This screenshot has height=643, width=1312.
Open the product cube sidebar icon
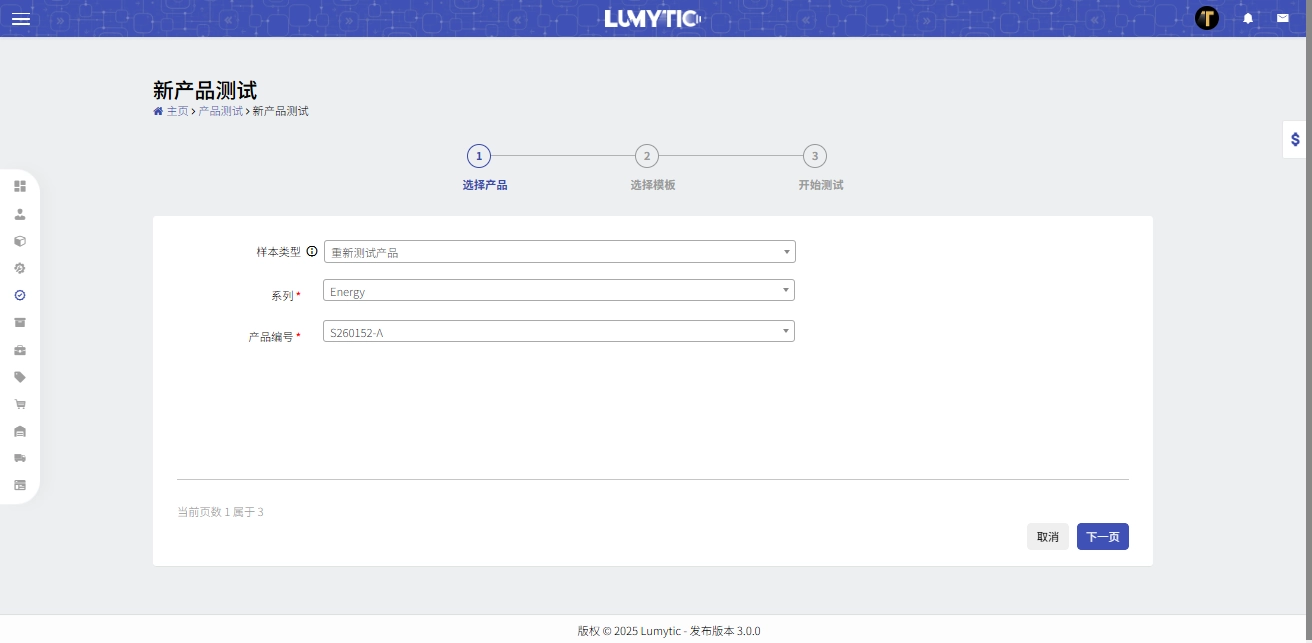pyautogui.click(x=20, y=241)
